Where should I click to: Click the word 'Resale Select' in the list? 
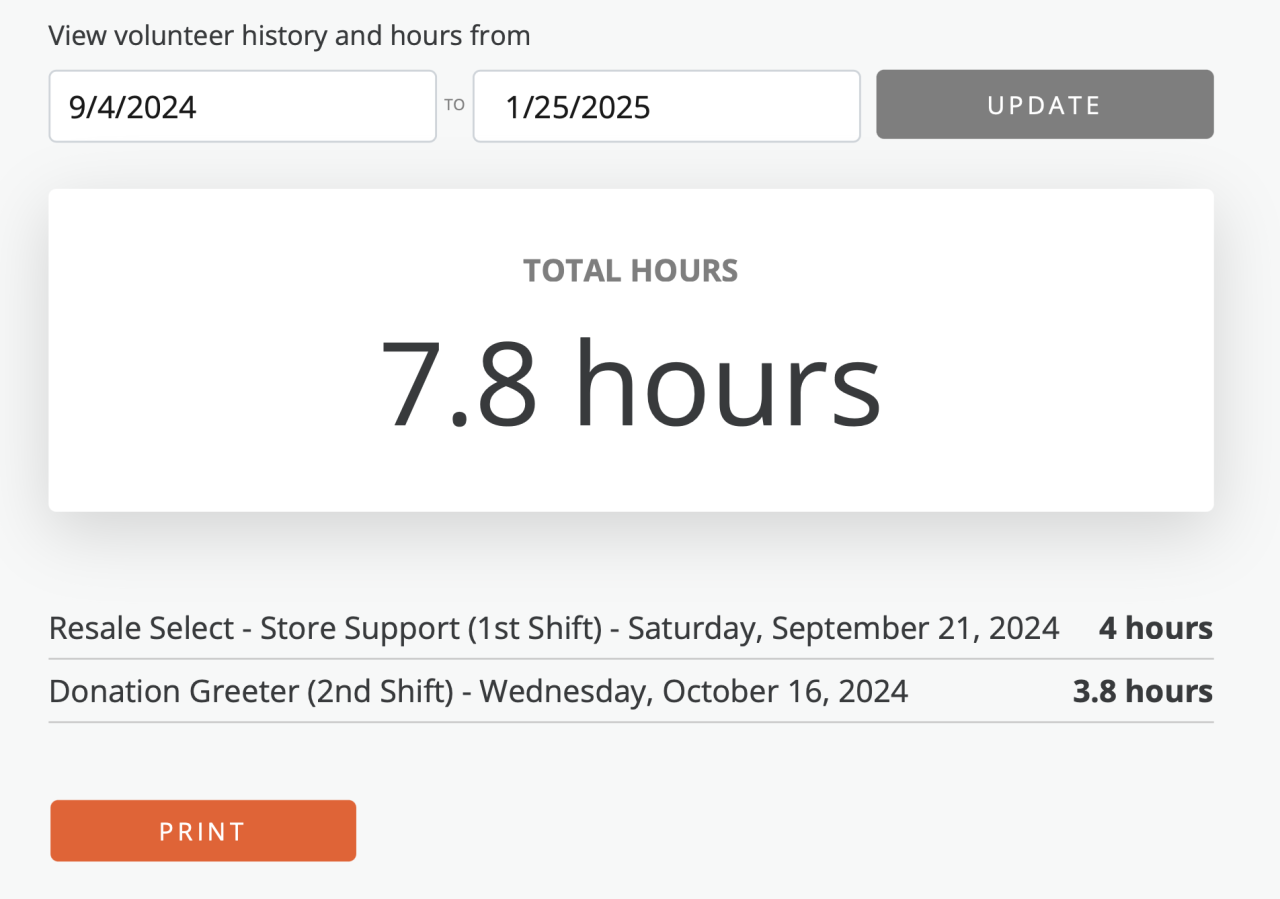(x=140, y=628)
